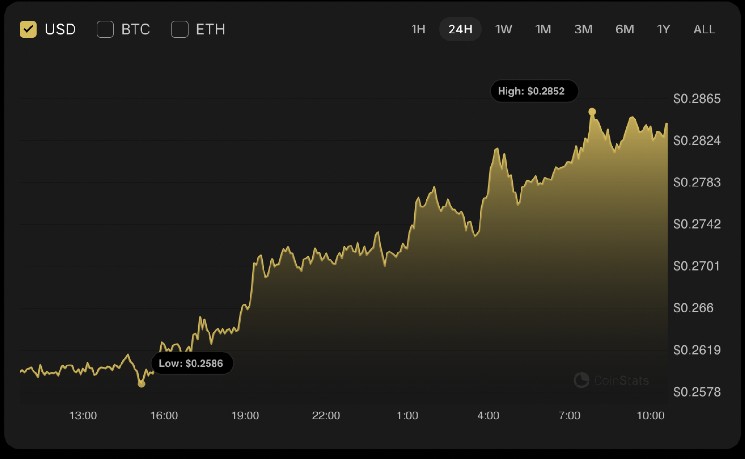
Task: Select the 24H time range tab
Action: [460, 29]
